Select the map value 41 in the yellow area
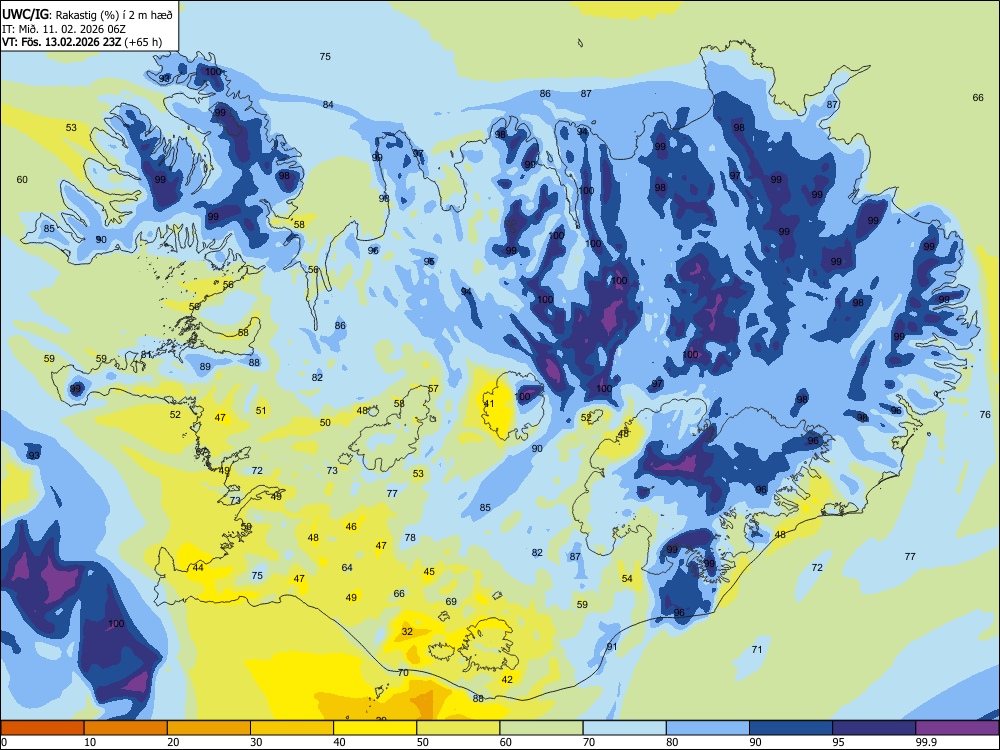 (489, 404)
